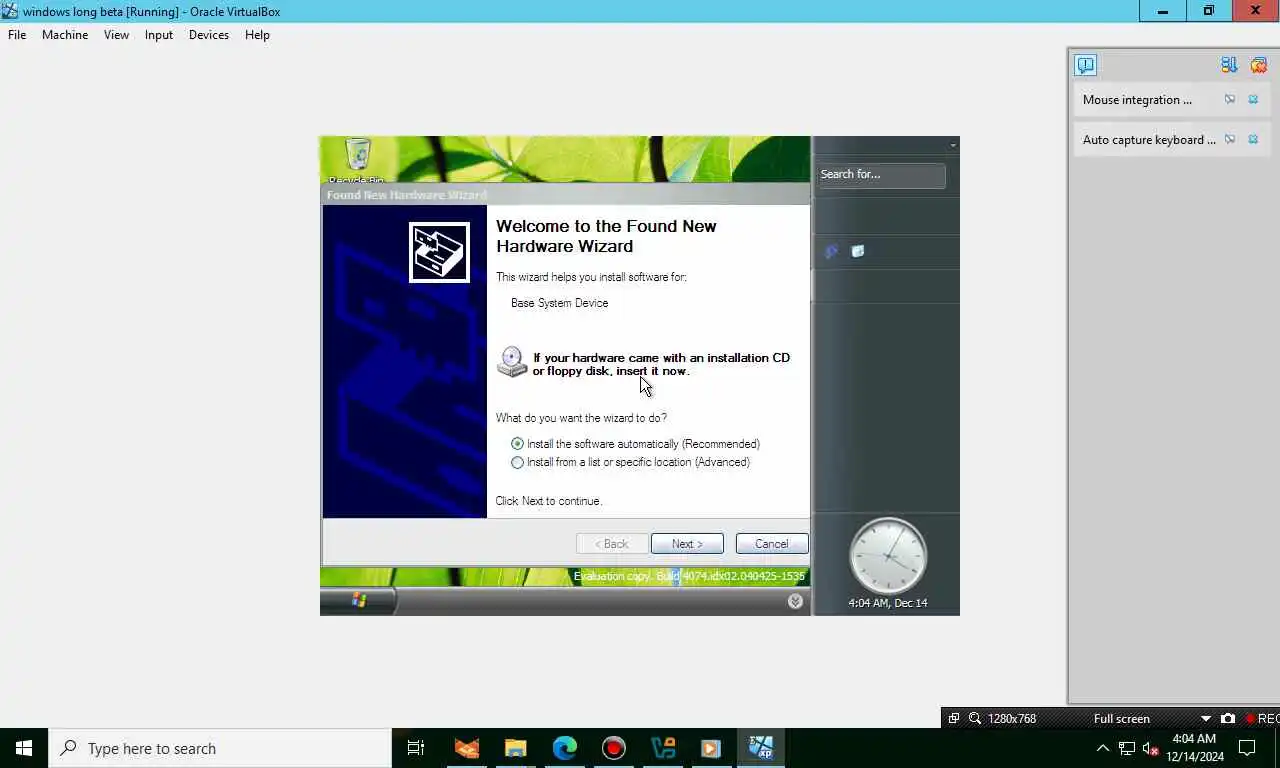Open Task View on the taskbar
This screenshot has height=768, width=1280.
tap(416, 748)
